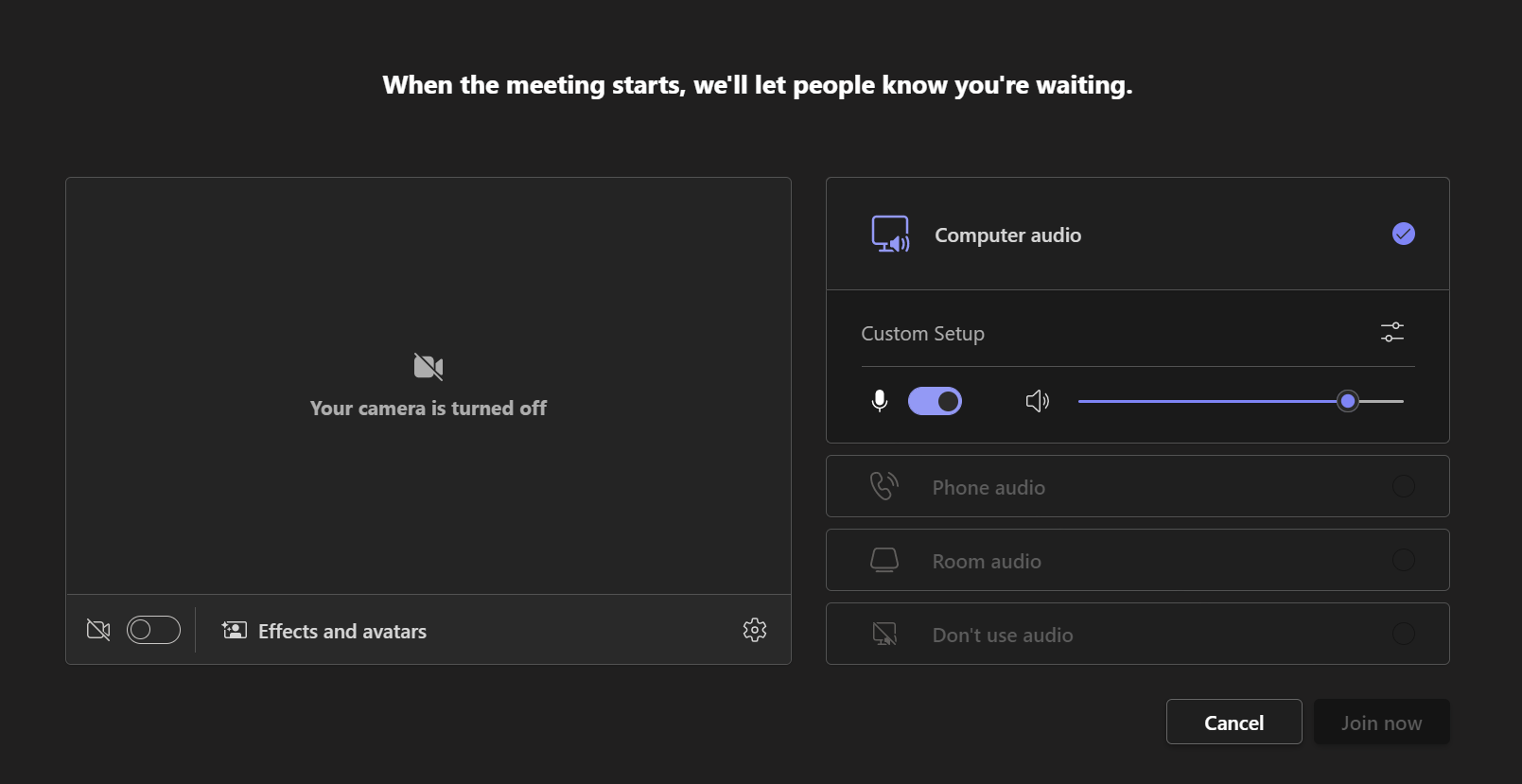Choose the Don't use audio radio button
This screenshot has height=784, width=1522.
tap(1403, 634)
